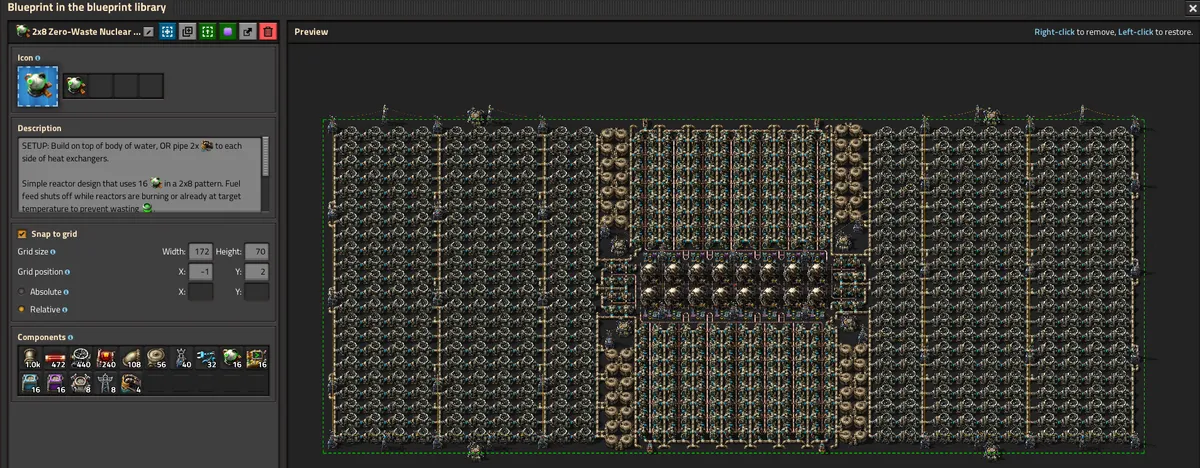Click blueprint name '2x8 Zero-Waste Nuclear ...'
This screenshot has width=1200, height=468.
85,32
